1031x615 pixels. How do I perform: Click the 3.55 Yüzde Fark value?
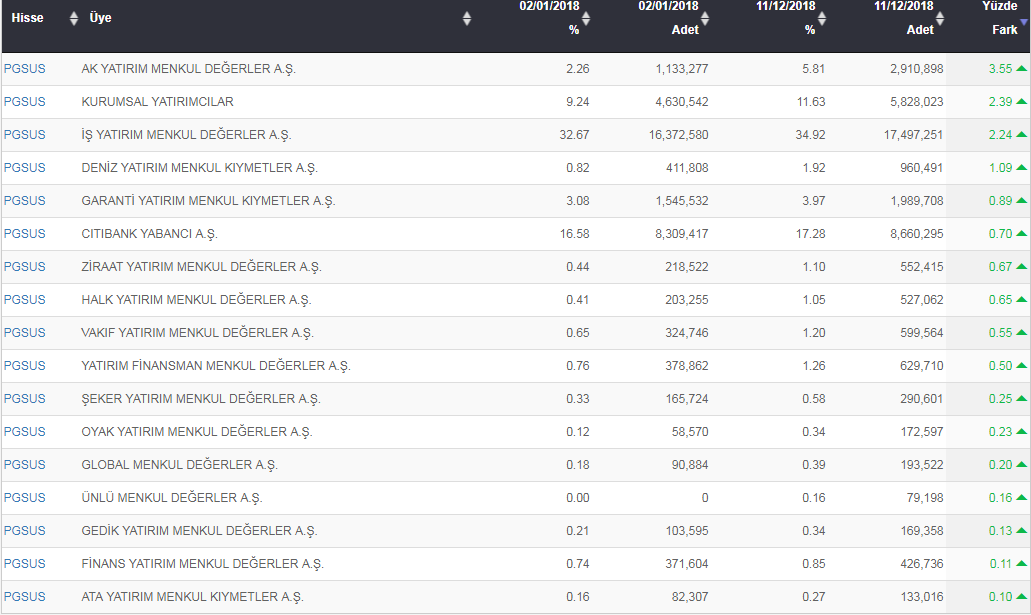(1000, 69)
